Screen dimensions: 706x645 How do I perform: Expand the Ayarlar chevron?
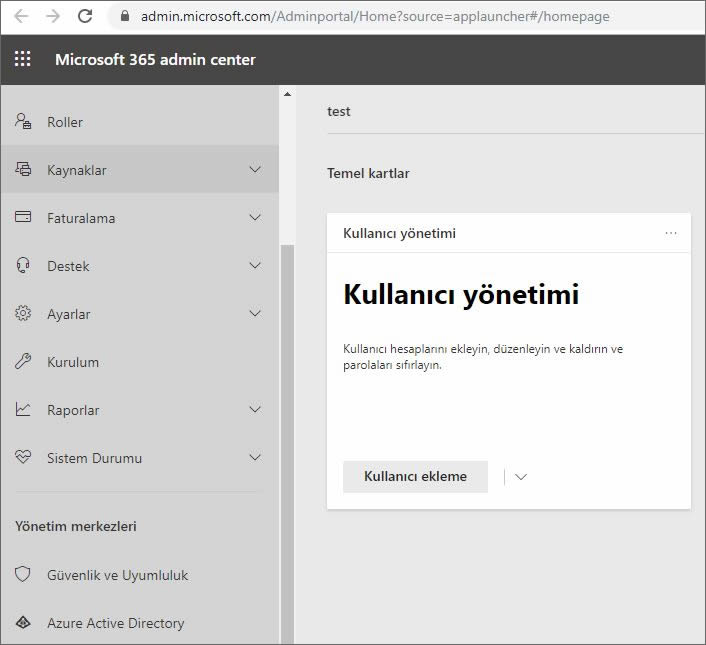point(255,314)
